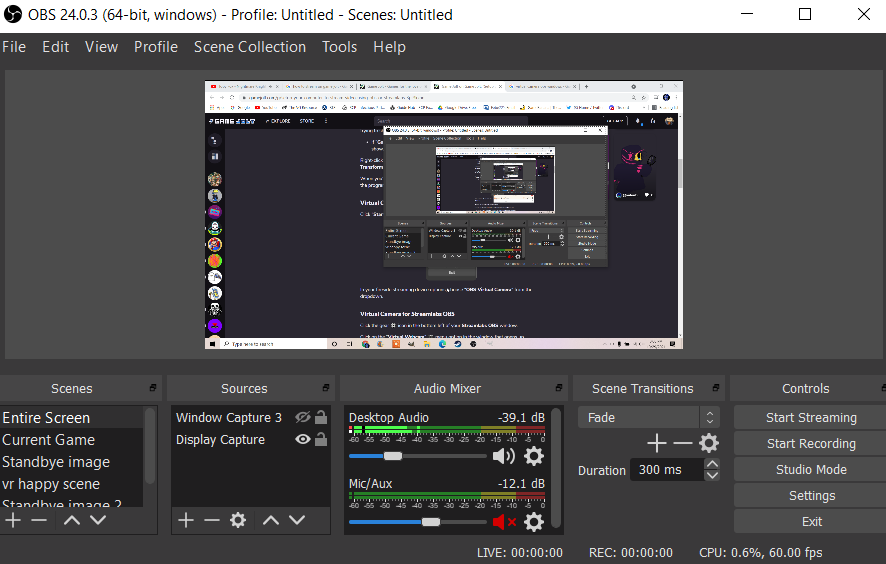This screenshot has width=886, height=564.
Task: Toggle lock on Window Capture 3
Action: point(321,417)
